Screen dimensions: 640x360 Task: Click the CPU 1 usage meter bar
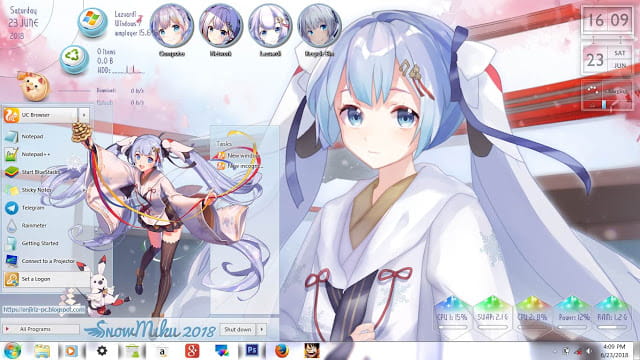click(x=452, y=327)
